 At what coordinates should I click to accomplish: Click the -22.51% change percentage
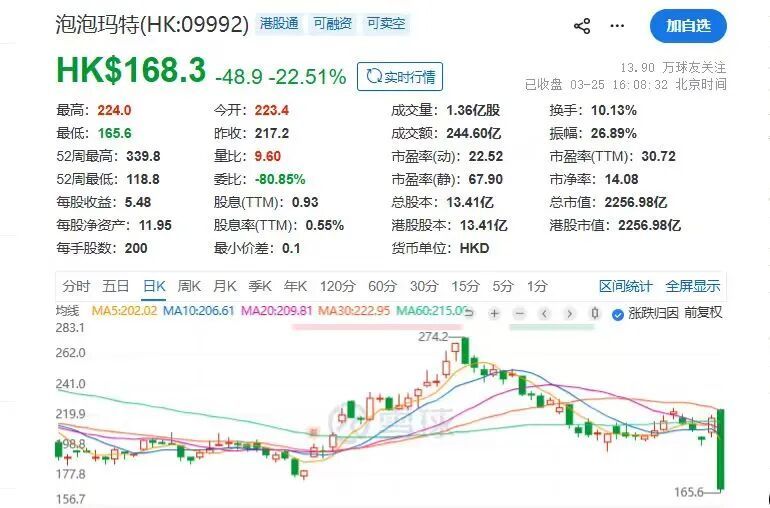click(309, 77)
